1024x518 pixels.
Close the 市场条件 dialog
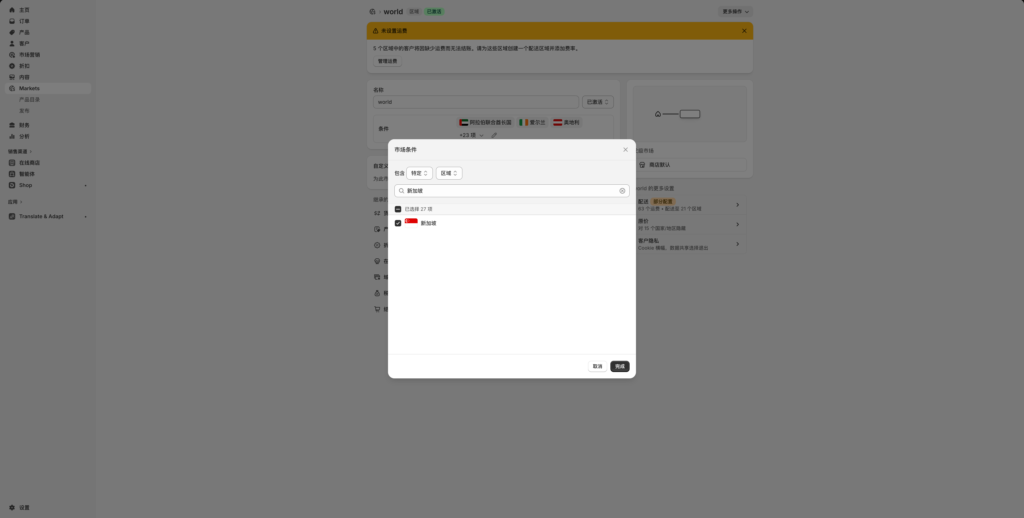(x=625, y=150)
